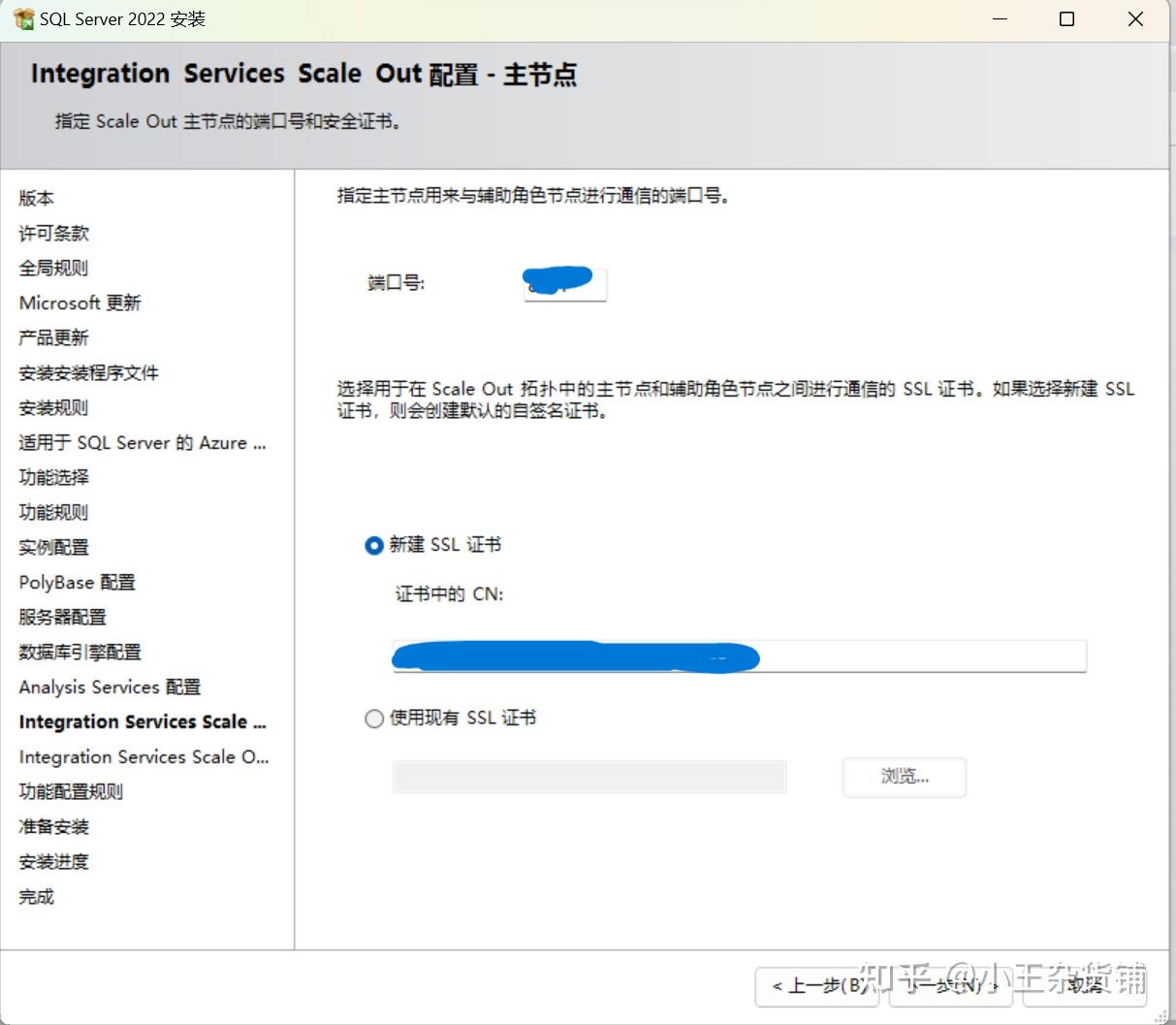Select the 实例配置 step
This screenshot has height=1025, width=1176.
tap(53, 547)
